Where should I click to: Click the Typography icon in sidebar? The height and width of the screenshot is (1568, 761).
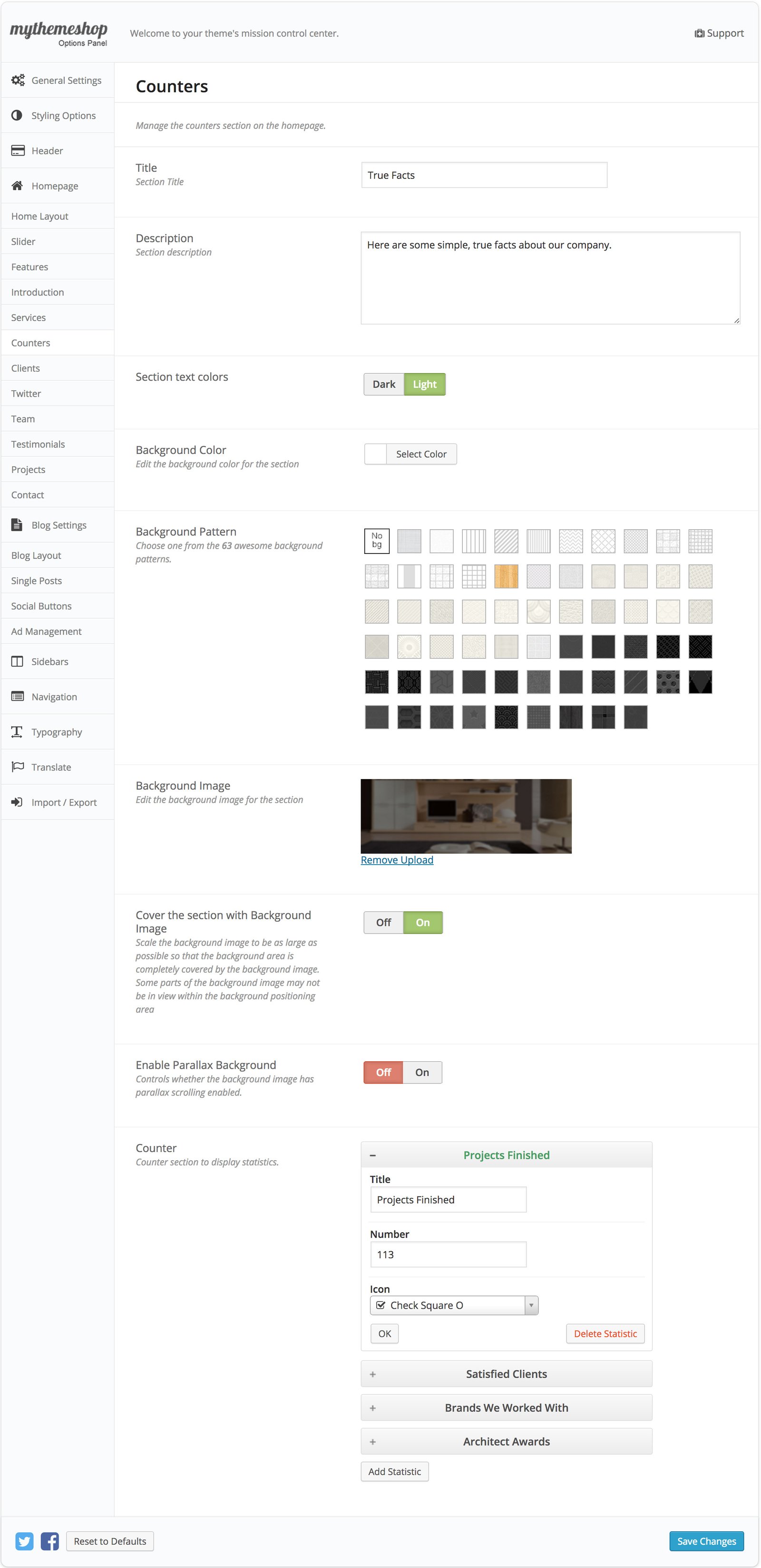[x=17, y=731]
